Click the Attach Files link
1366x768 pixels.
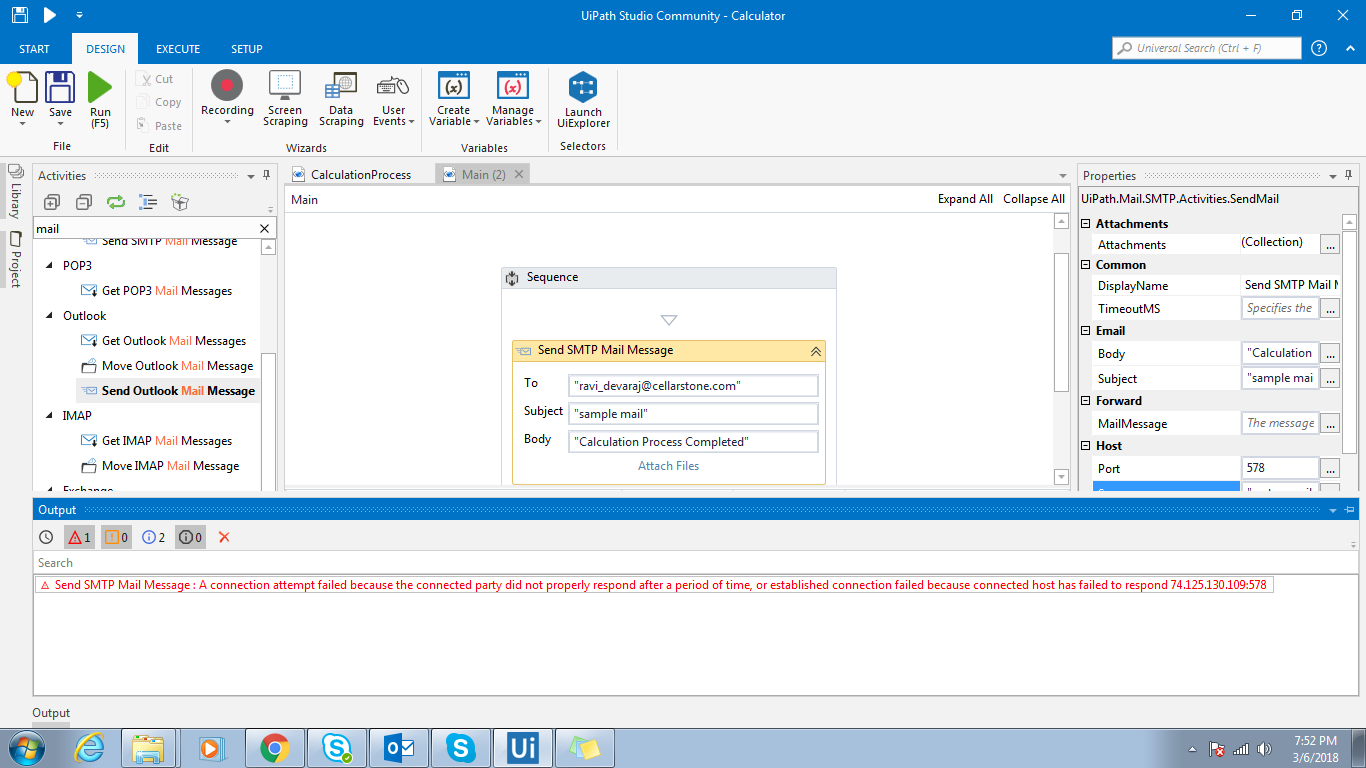pyautogui.click(x=669, y=466)
